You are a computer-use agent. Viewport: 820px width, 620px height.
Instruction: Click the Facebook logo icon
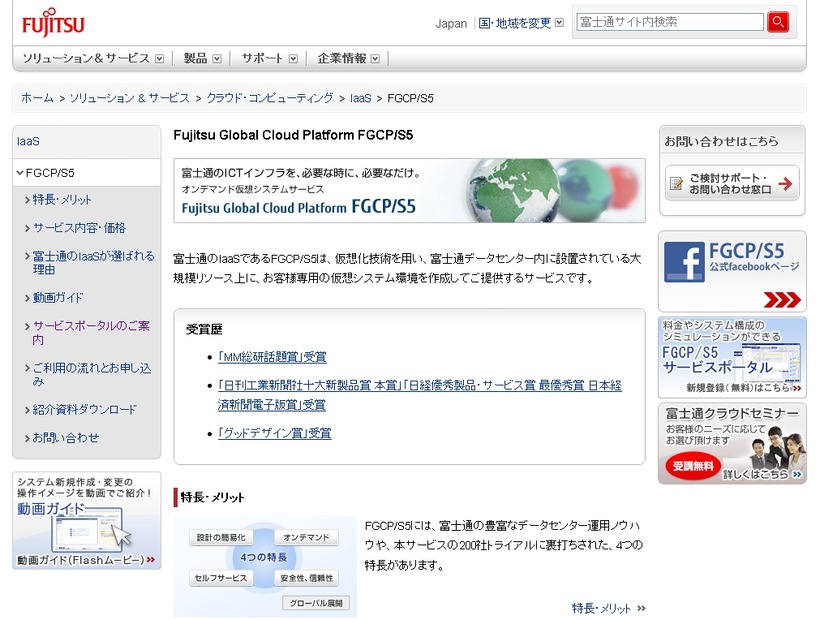coord(684,262)
